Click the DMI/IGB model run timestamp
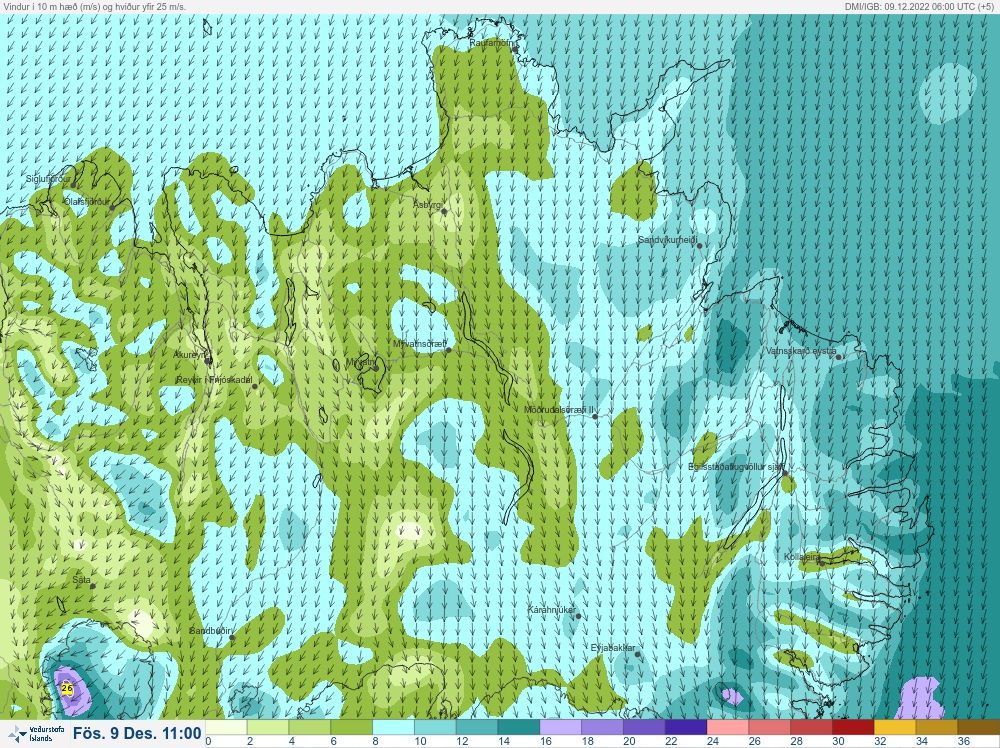Screen dimensions: 1000x748 [x=918, y=6]
